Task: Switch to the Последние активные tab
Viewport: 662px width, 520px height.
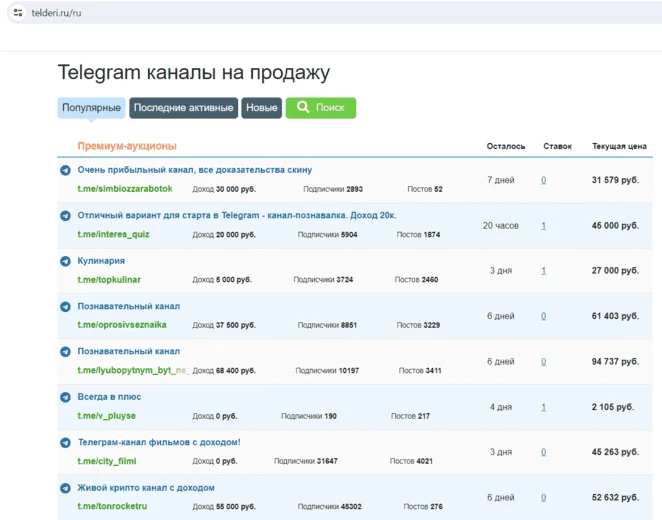Action: click(x=184, y=108)
